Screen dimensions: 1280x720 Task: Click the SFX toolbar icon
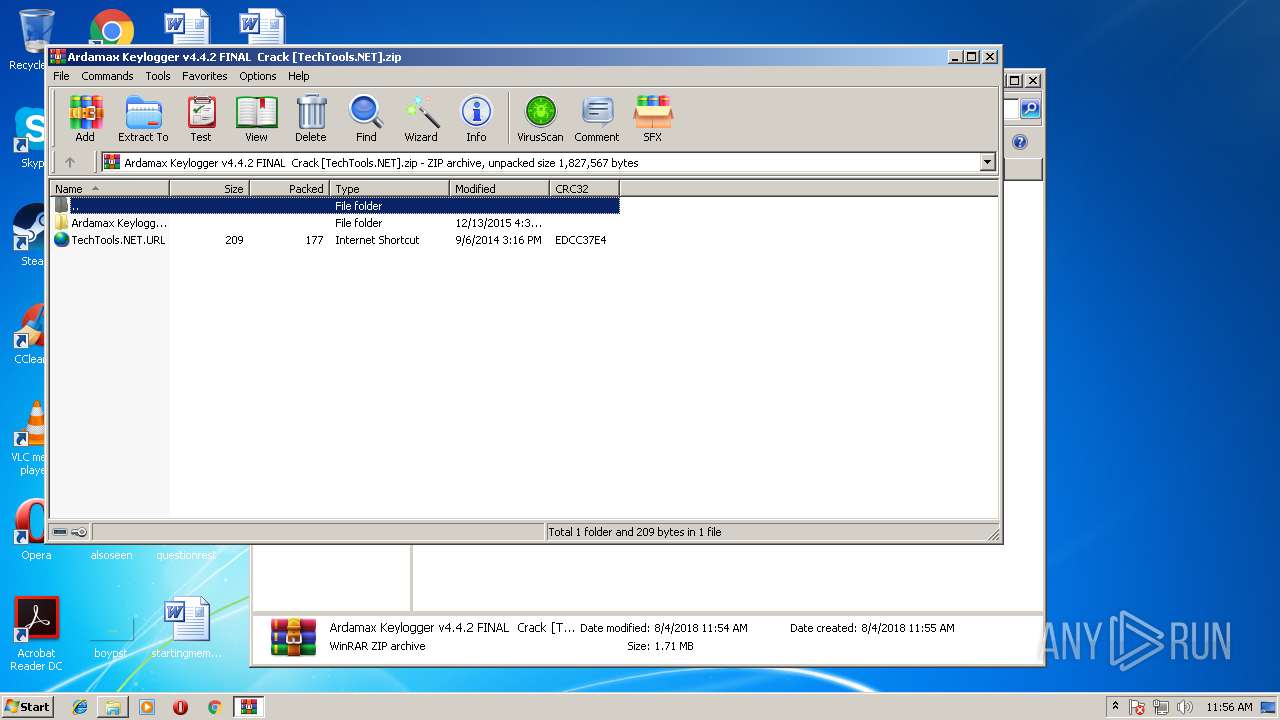pos(652,119)
